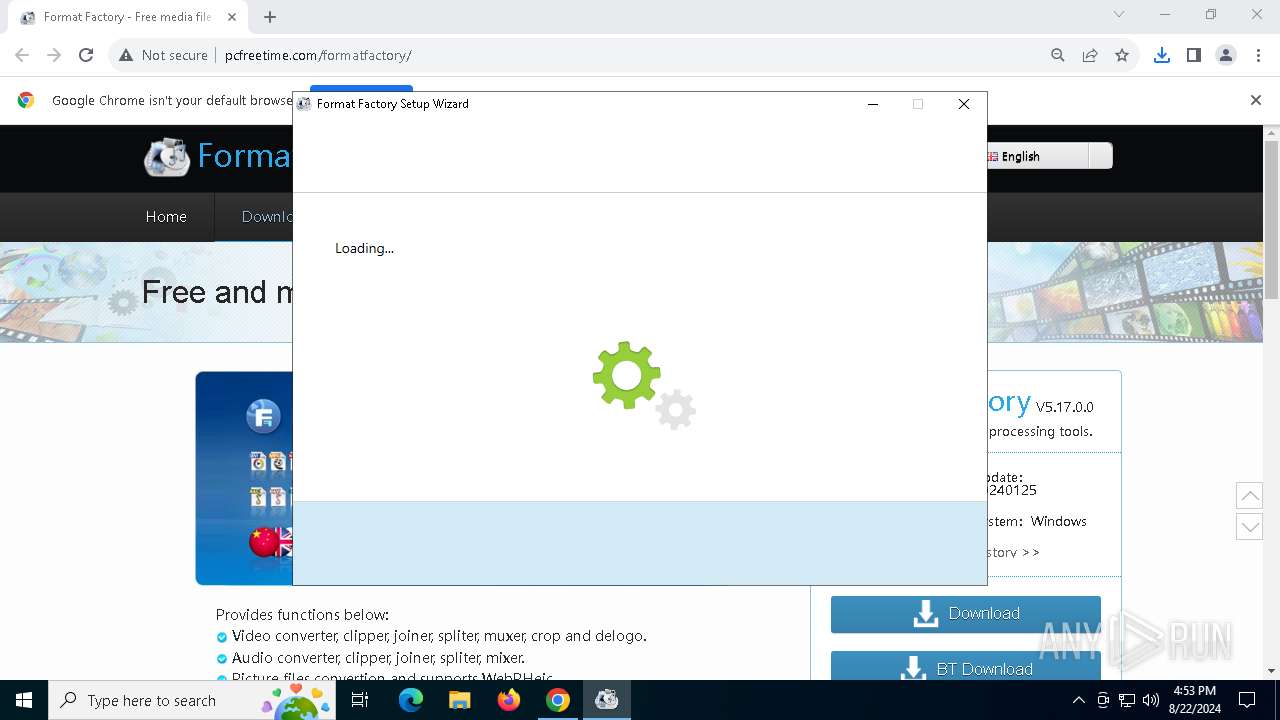Image resolution: width=1280 pixels, height=720 pixels.
Task: Open File Explorer from taskbar
Action: pyautogui.click(x=460, y=700)
